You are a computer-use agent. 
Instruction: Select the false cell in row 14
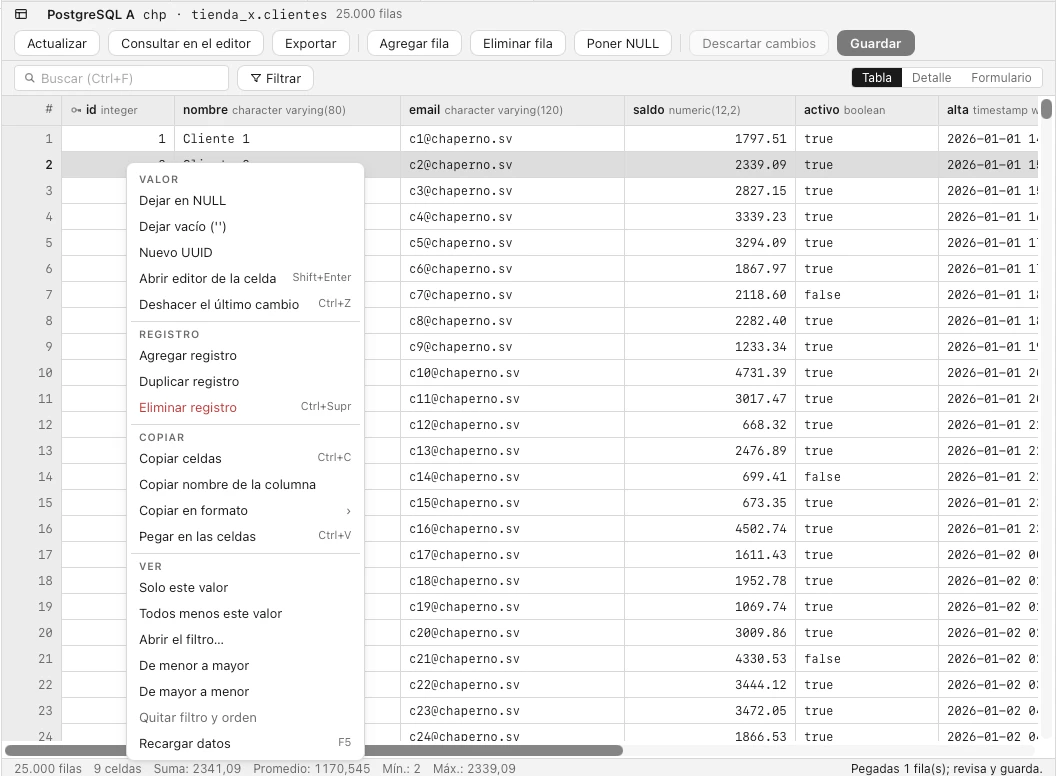pyautogui.click(x=867, y=477)
